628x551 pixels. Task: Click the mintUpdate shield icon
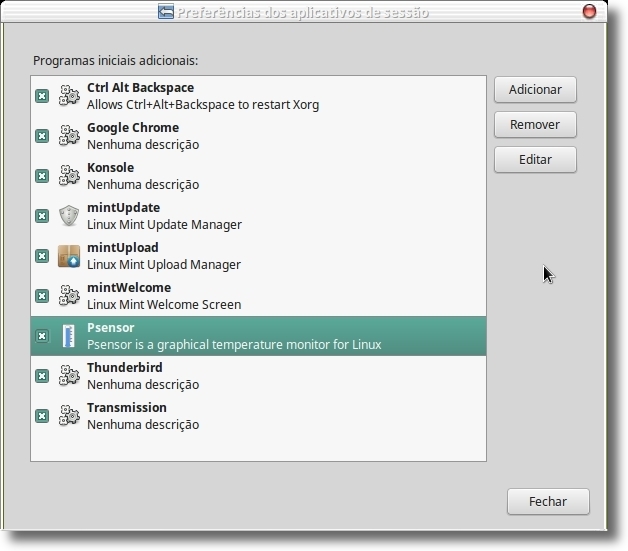point(69,216)
